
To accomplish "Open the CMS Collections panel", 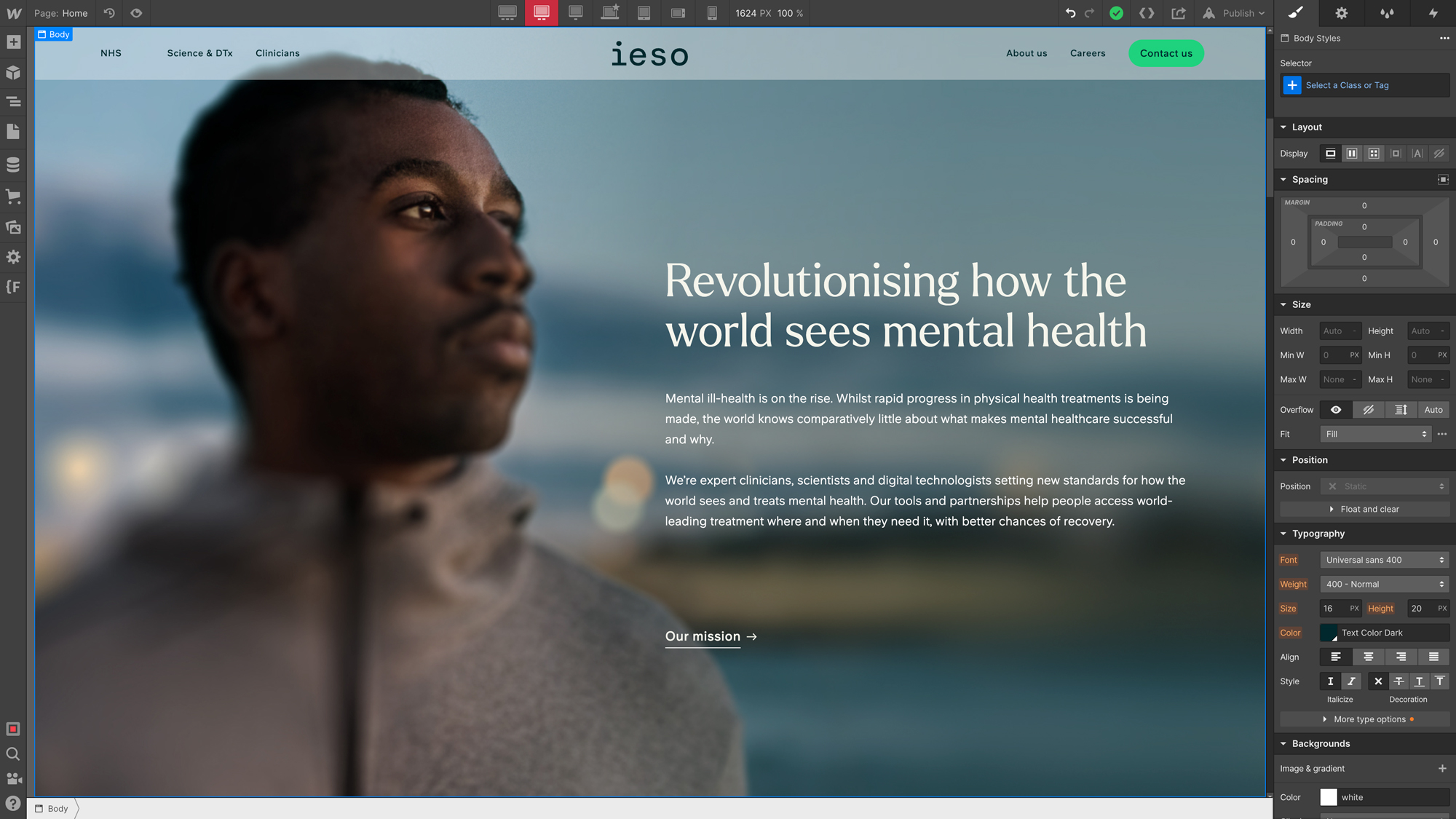I will coord(12,165).
